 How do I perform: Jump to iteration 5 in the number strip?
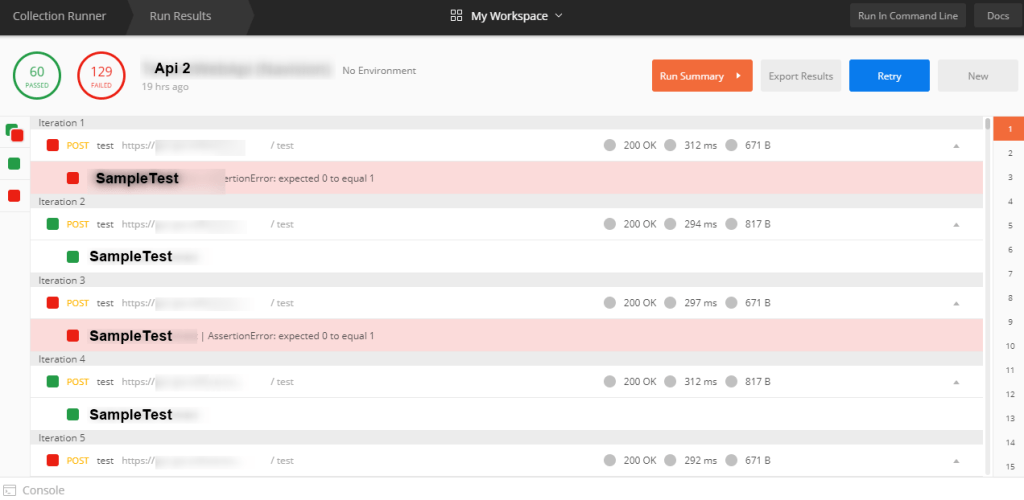(1010, 226)
